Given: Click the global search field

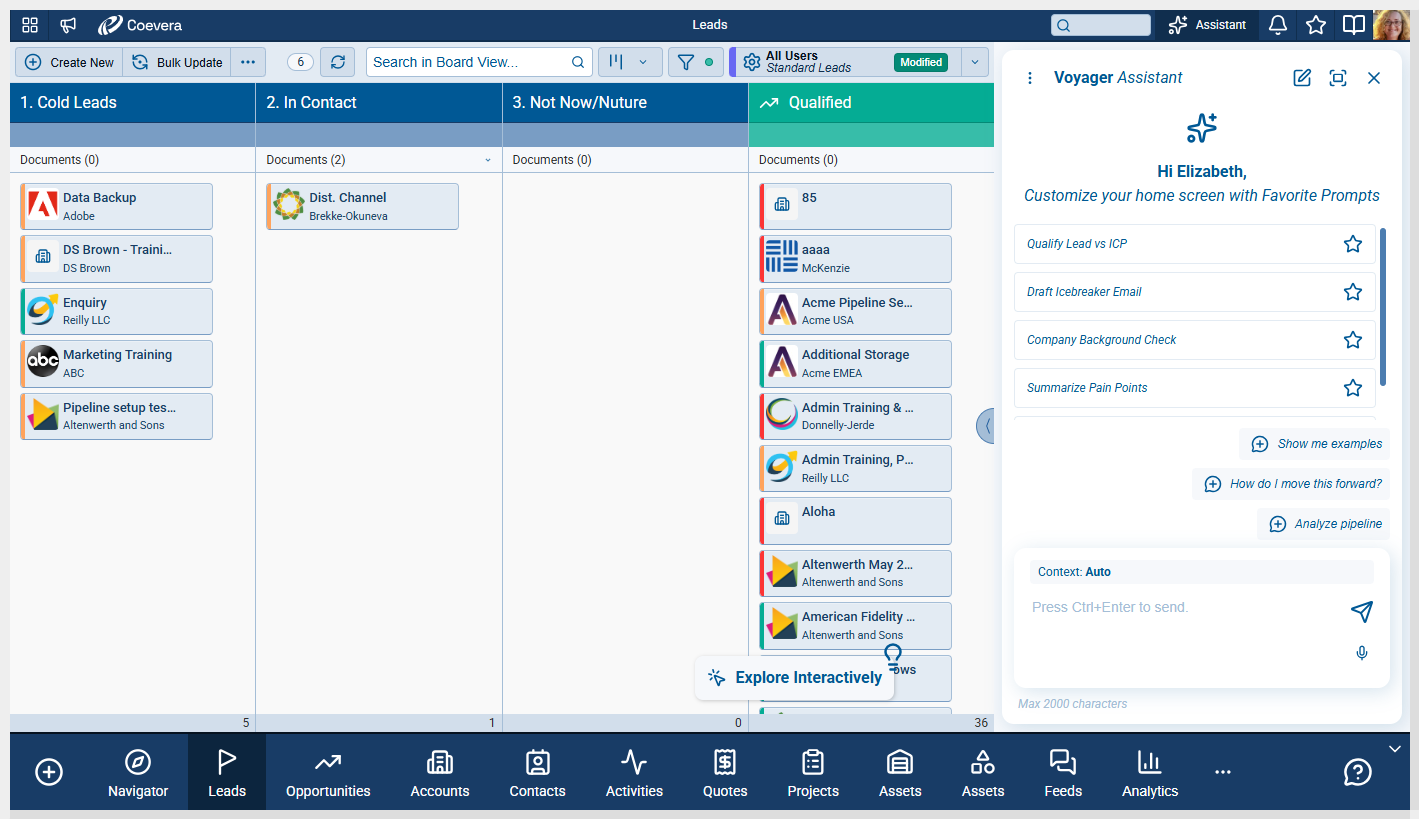Looking at the screenshot, I should (x=1101, y=25).
